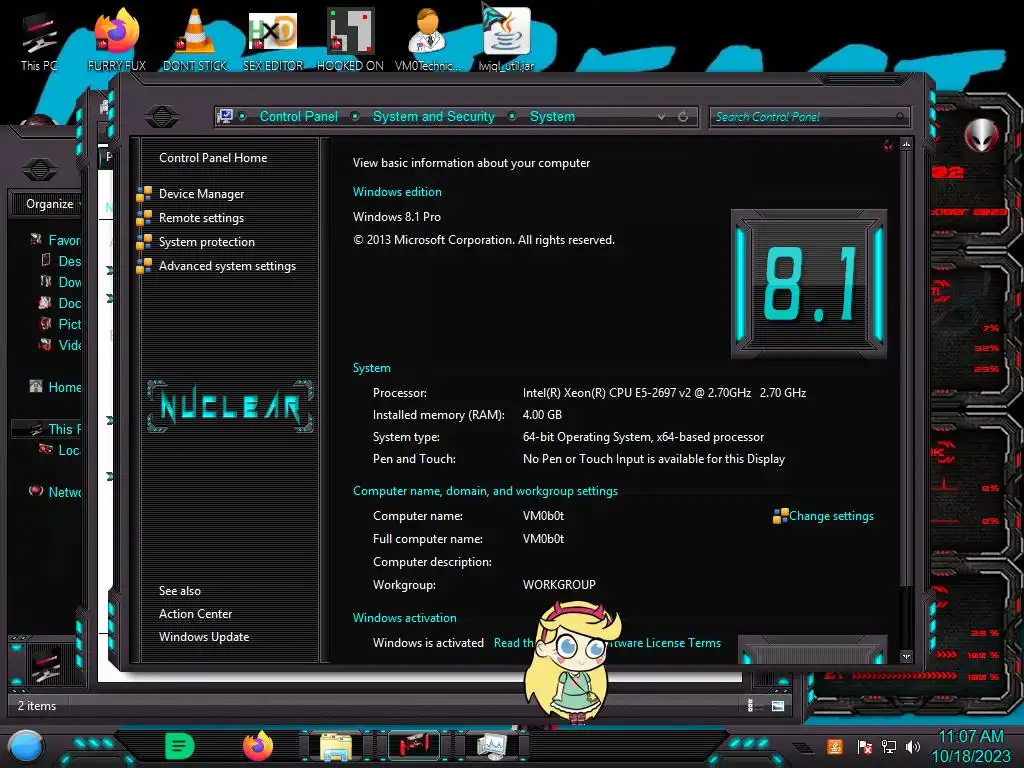
Task: Switch Explorer to large icons view
Action: coord(778,706)
